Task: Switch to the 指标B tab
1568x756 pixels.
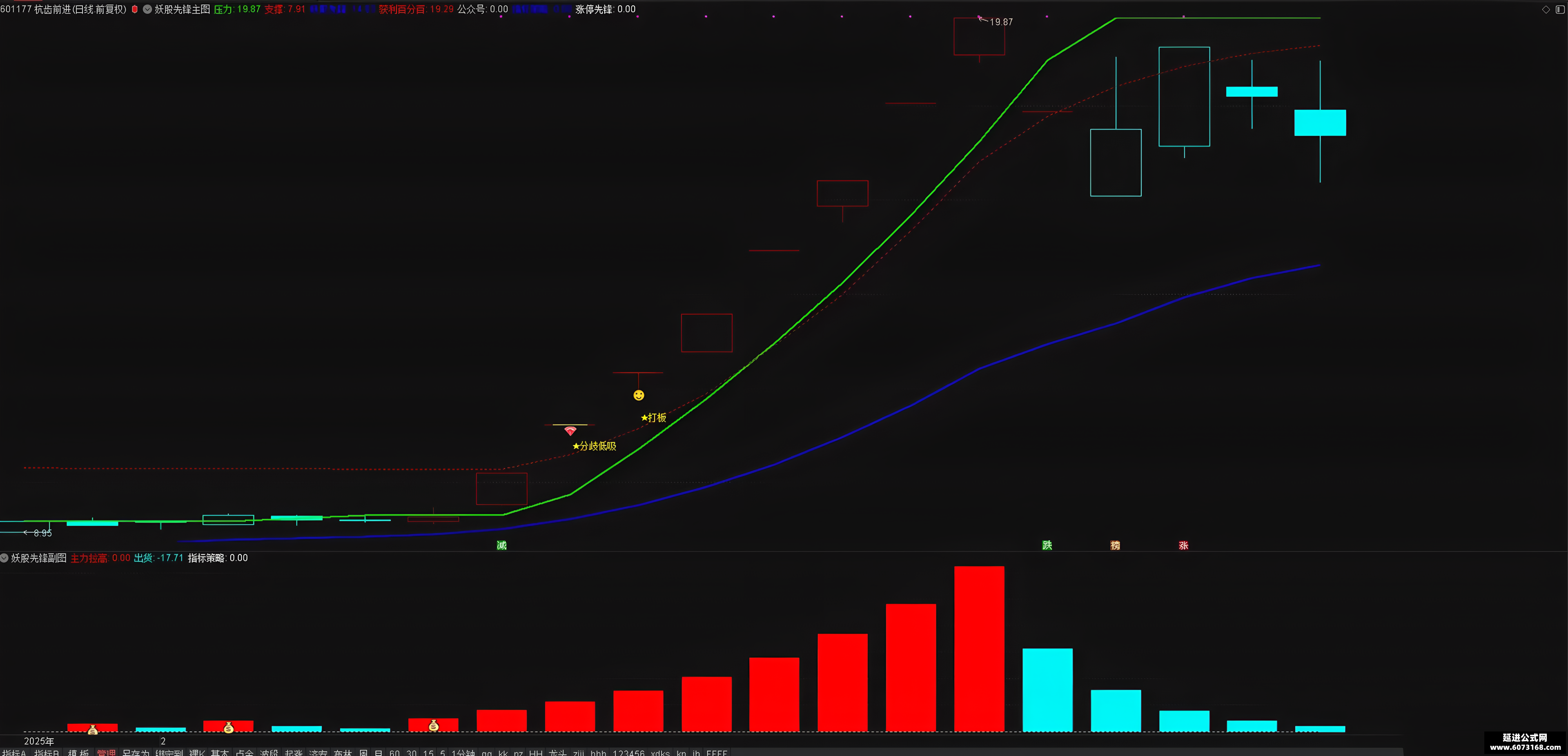Action: tap(47, 752)
